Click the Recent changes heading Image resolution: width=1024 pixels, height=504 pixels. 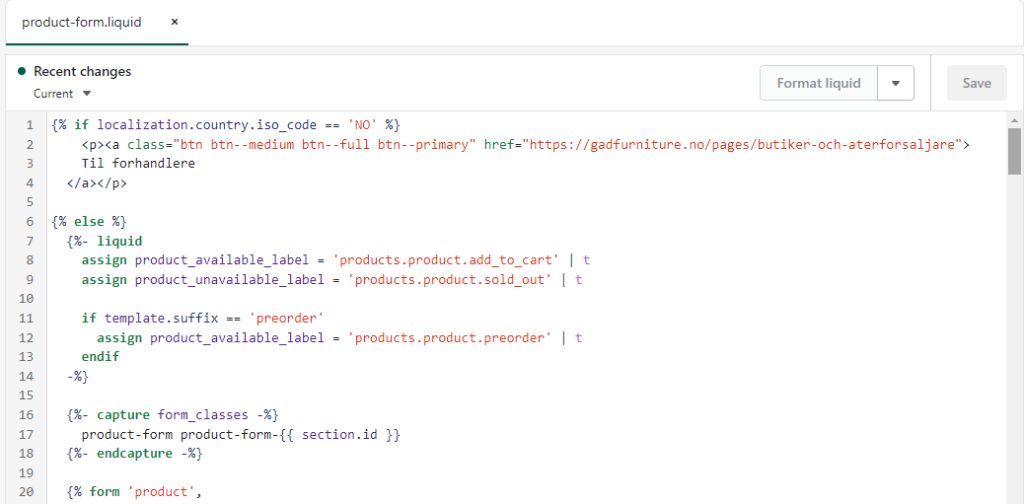click(x=82, y=71)
